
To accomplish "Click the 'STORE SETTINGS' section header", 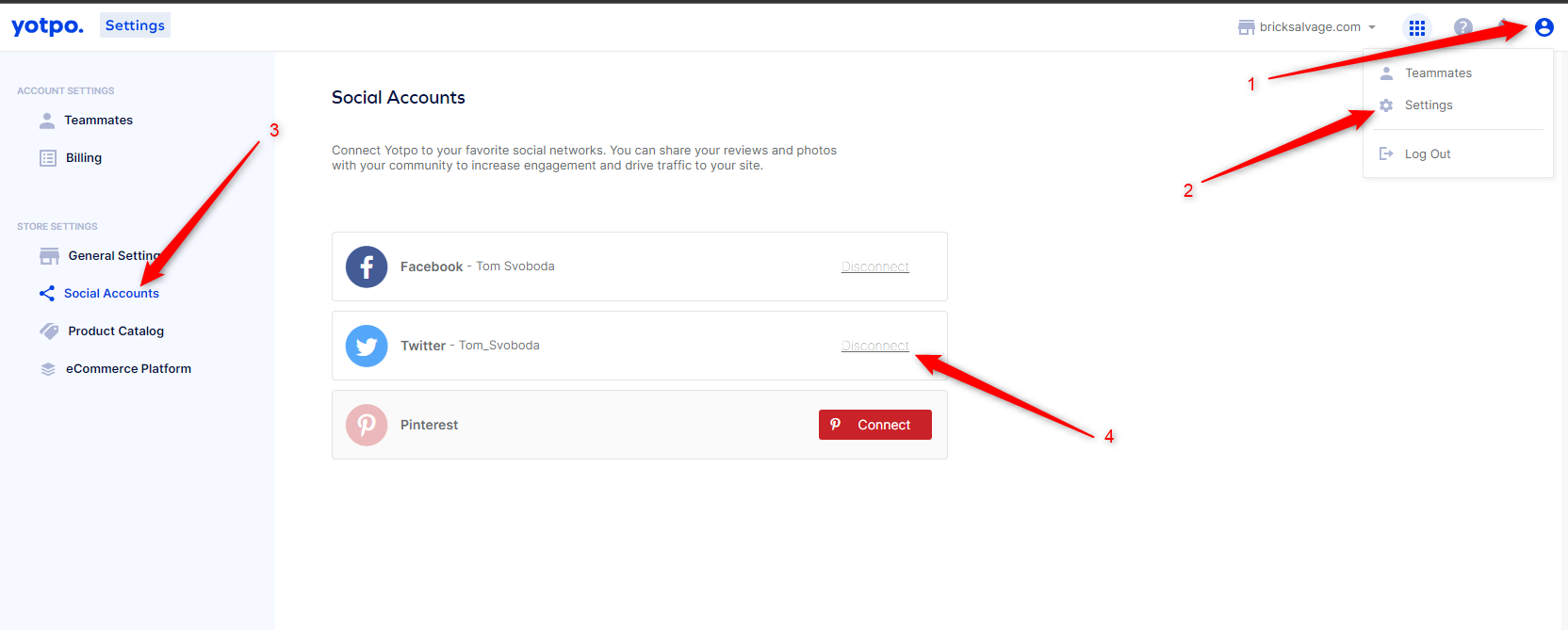I will 57,227.
